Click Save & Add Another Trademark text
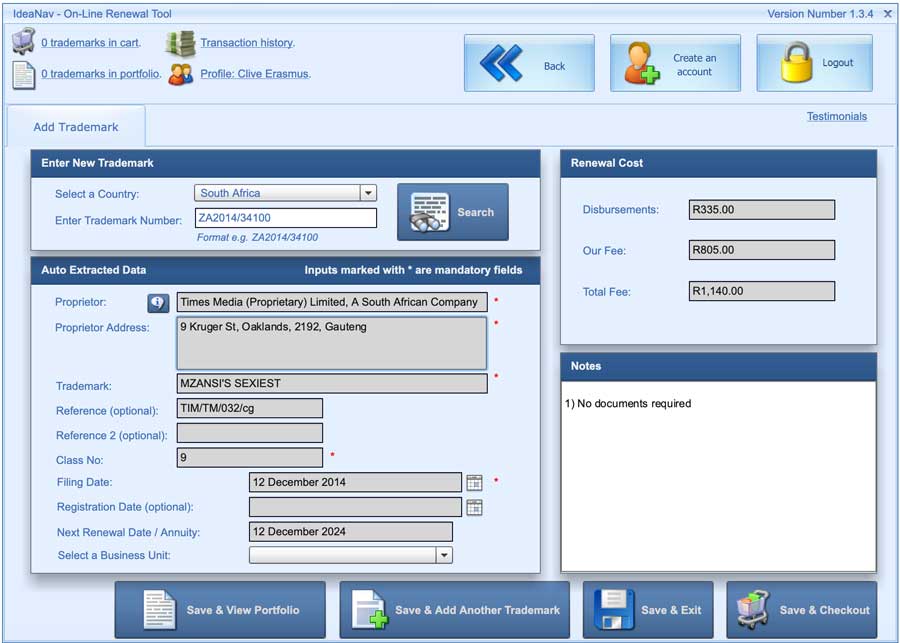Image resolution: width=900 pixels, height=643 pixels. coord(477,610)
